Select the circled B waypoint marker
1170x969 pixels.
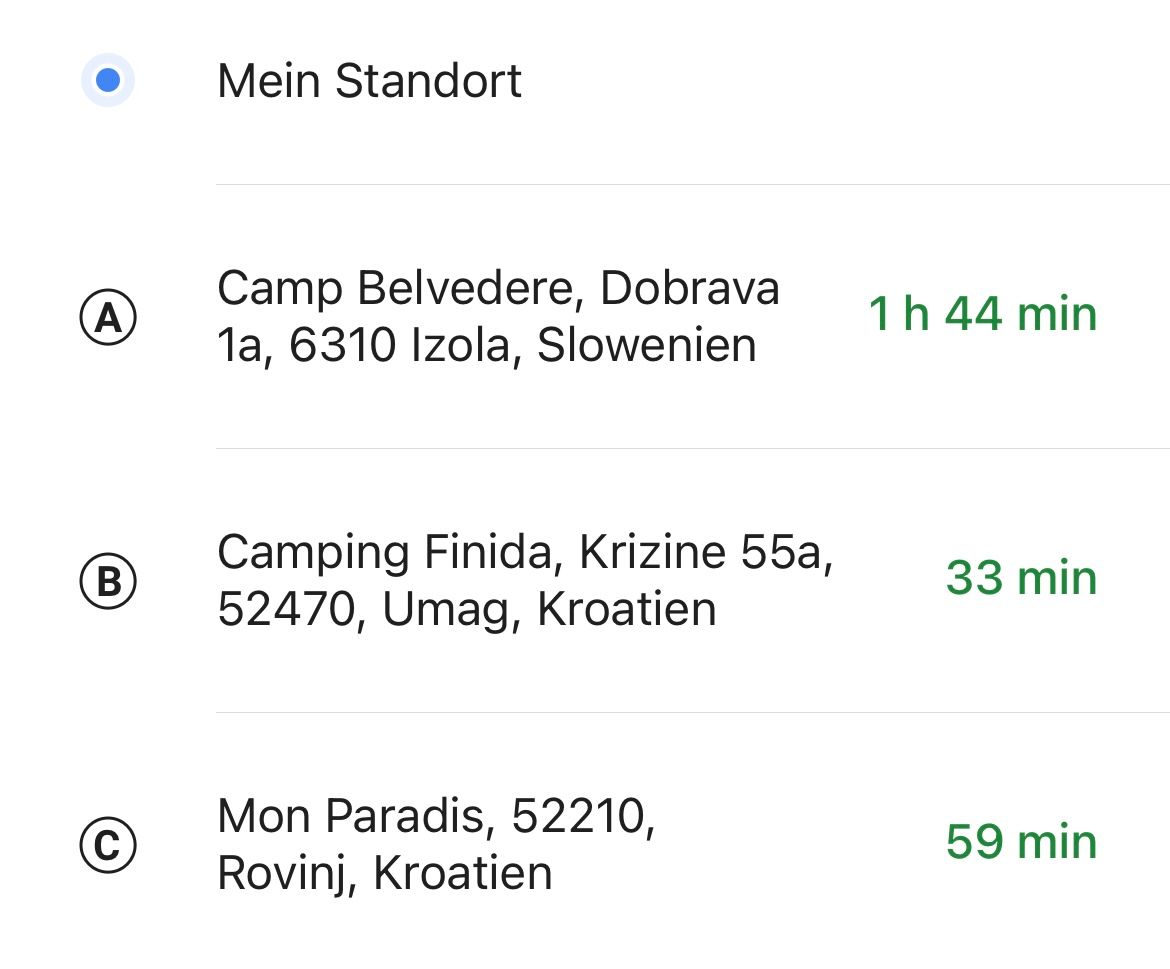pyautogui.click(x=108, y=582)
